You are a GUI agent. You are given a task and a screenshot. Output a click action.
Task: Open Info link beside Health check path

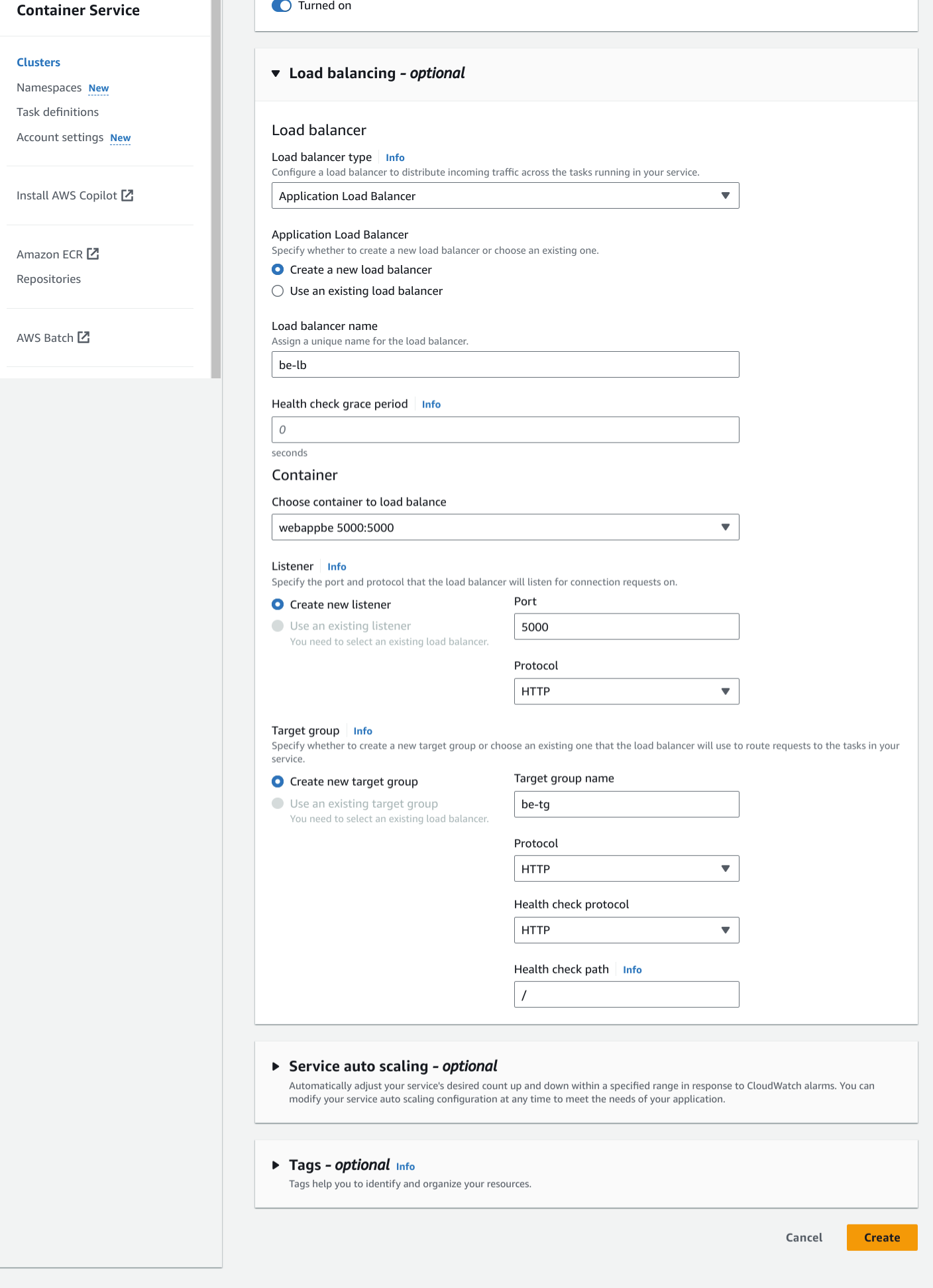point(632,969)
